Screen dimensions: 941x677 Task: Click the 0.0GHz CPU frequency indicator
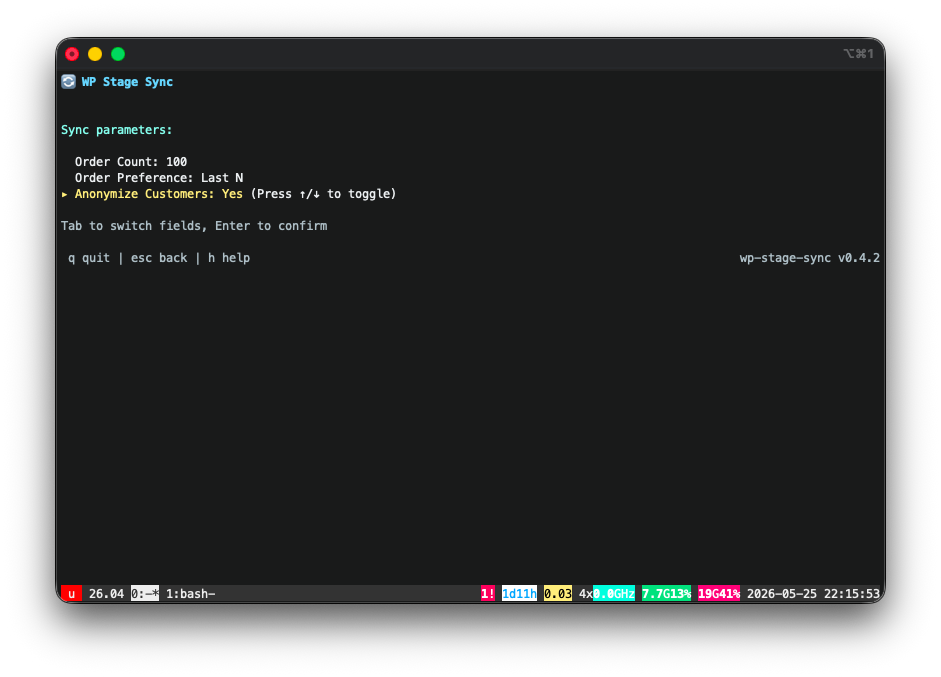click(614, 594)
